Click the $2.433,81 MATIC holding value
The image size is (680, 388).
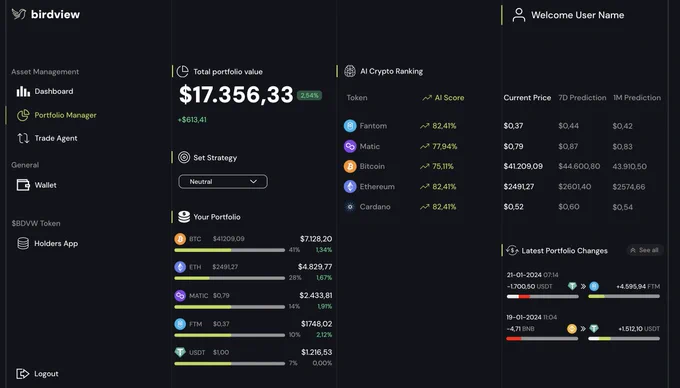click(316, 295)
